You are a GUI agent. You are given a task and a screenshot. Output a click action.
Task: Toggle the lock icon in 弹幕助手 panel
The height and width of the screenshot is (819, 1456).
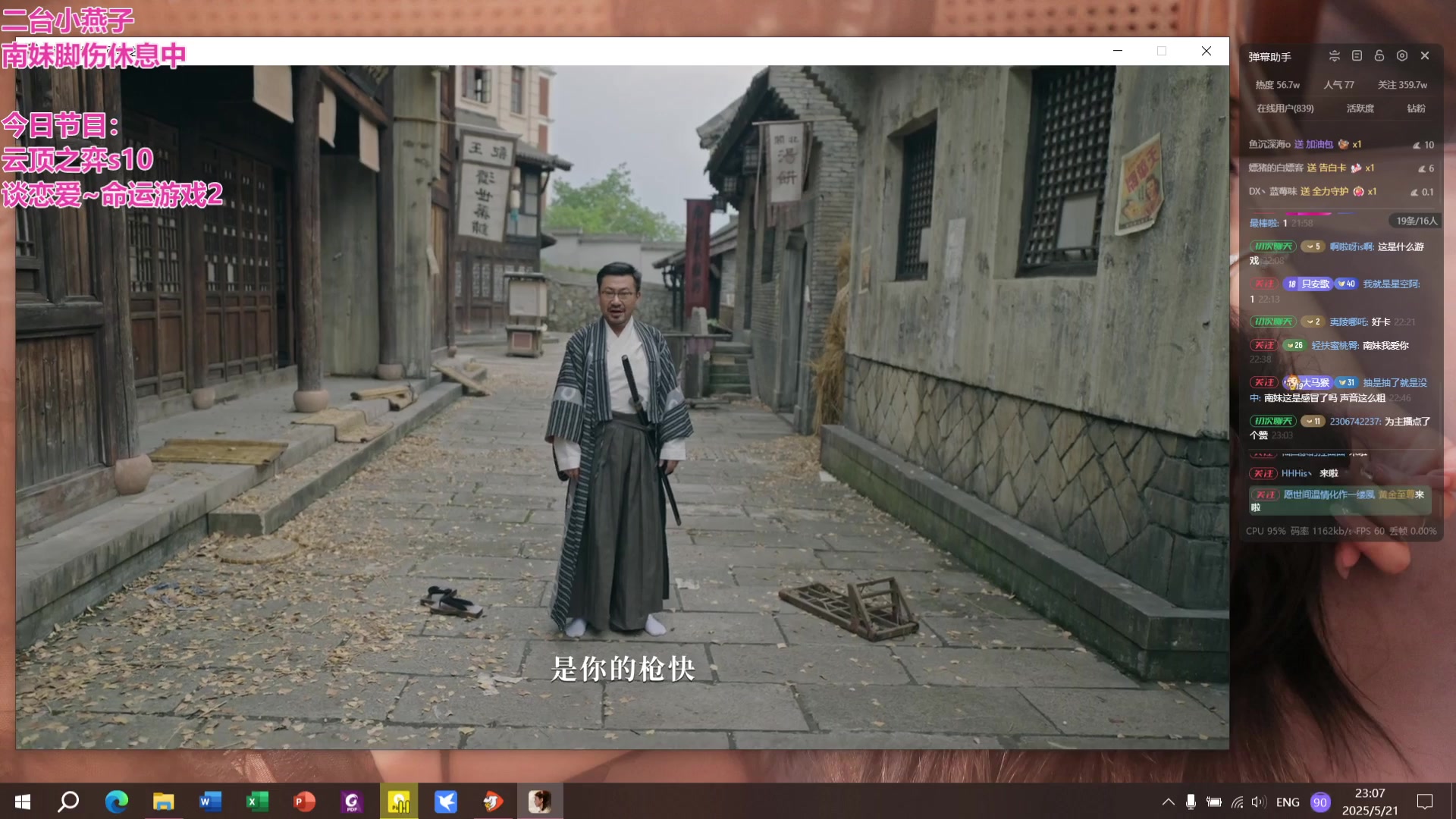tap(1379, 56)
